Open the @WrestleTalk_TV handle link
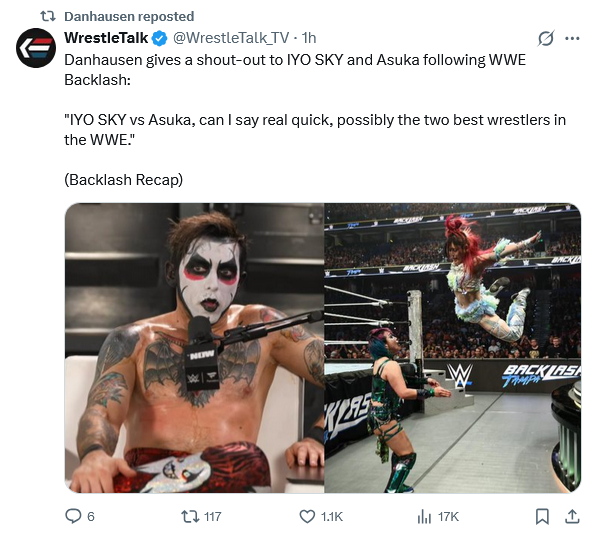The height and width of the screenshot is (538, 598). tap(231, 38)
